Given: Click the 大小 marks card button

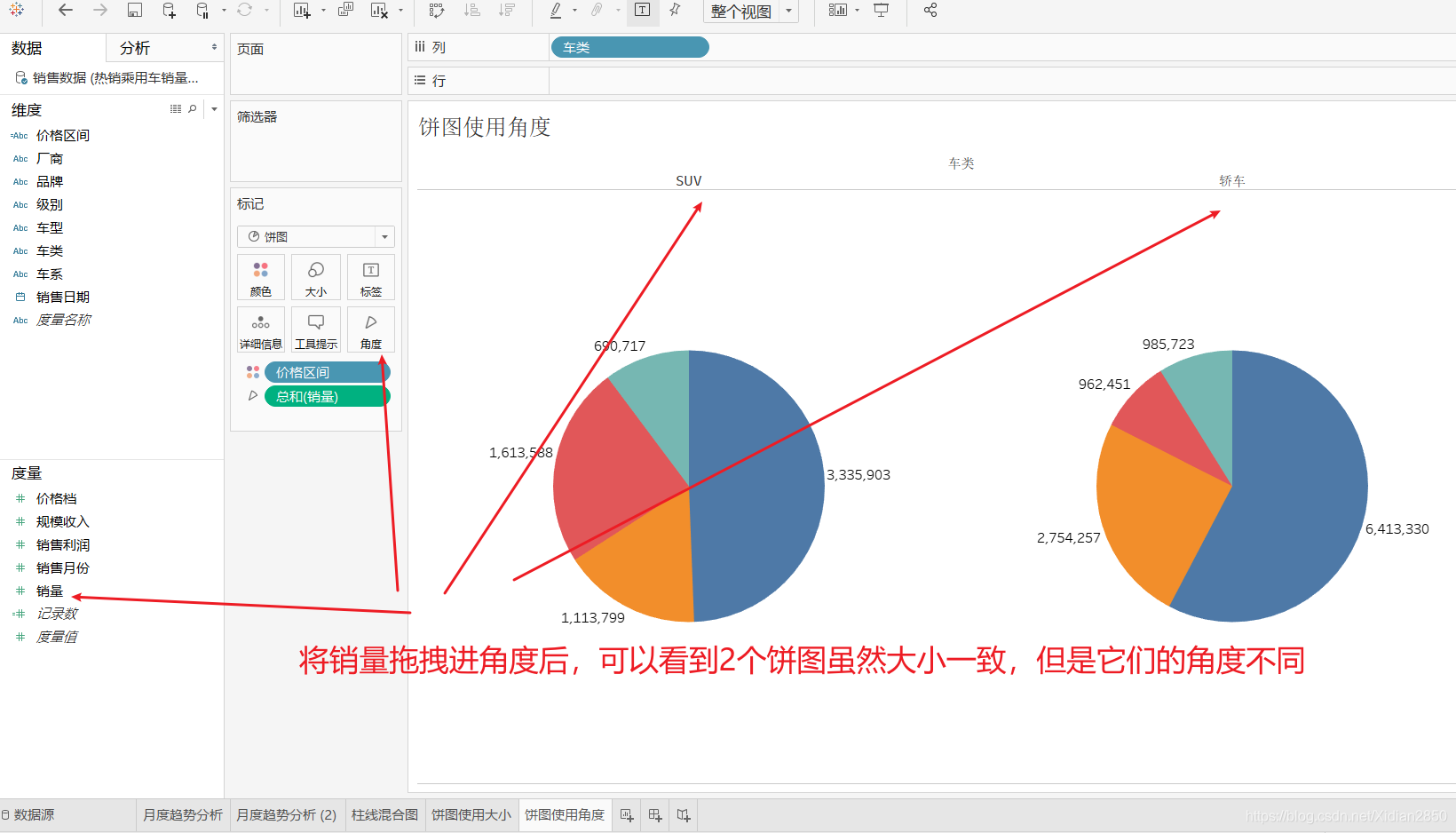Looking at the screenshot, I should pyautogui.click(x=316, y=278).
